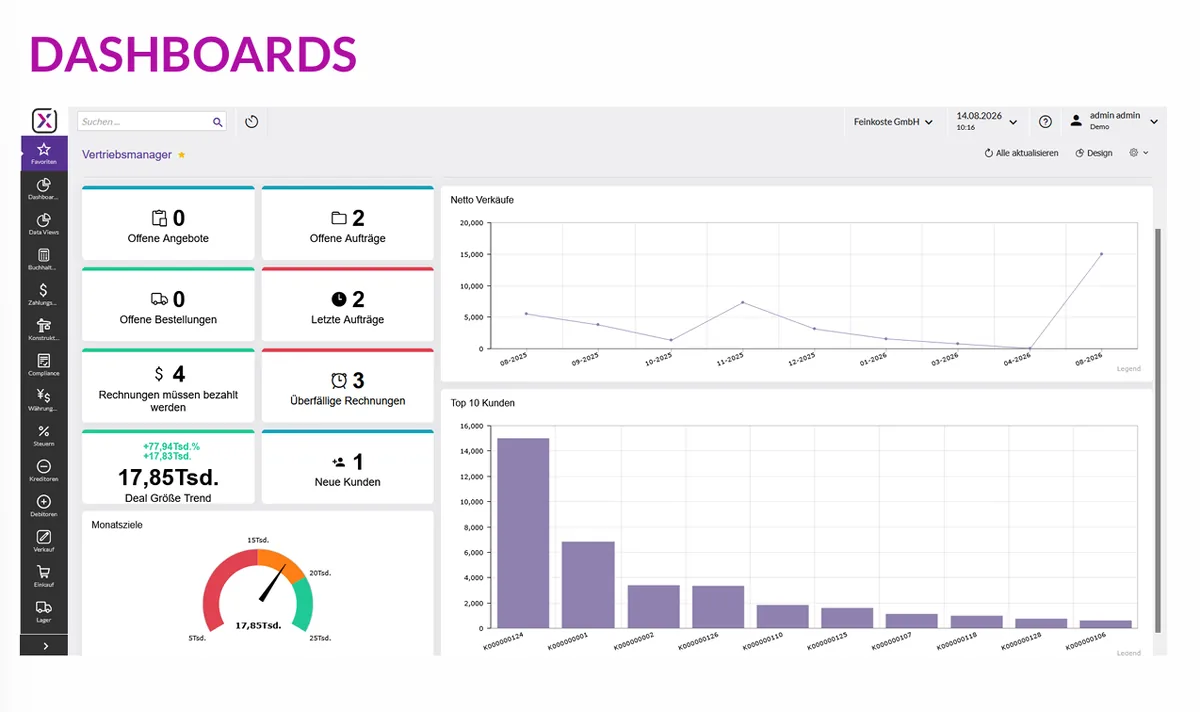
Task: Click the K000000124 bar in Top 10 Kunden
Action: [523, 533]
